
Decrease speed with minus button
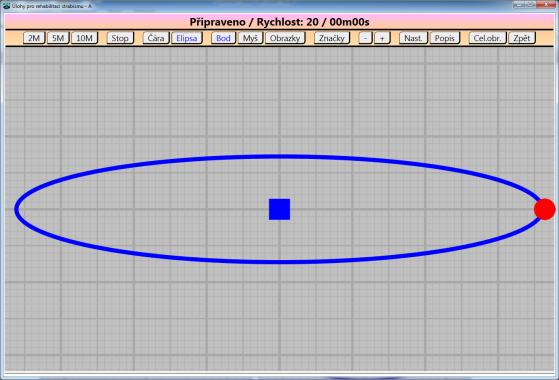pos(365,38)
